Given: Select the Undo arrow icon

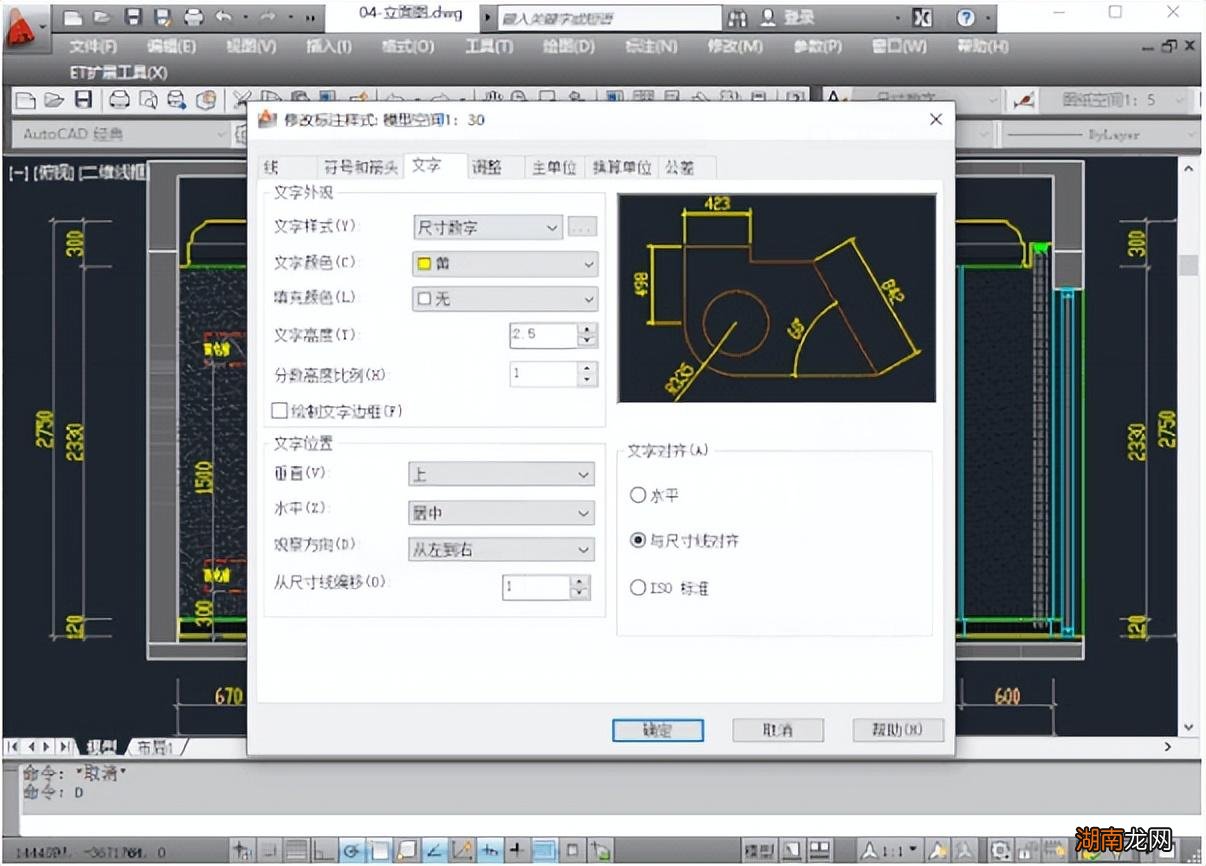Looking at the screenshot, I should [x=223, y=17].
